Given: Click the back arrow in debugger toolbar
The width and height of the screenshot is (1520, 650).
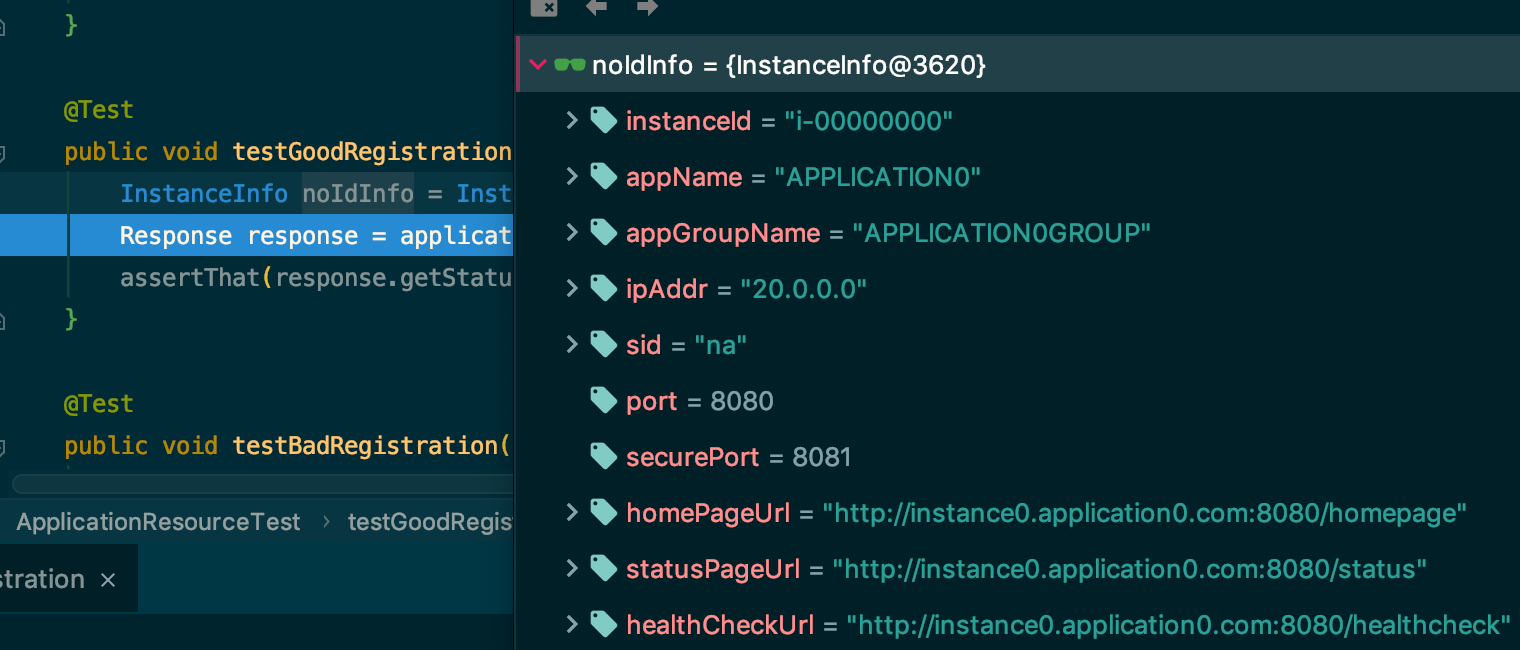Looking at the screenshot, I should coord(596,7).
